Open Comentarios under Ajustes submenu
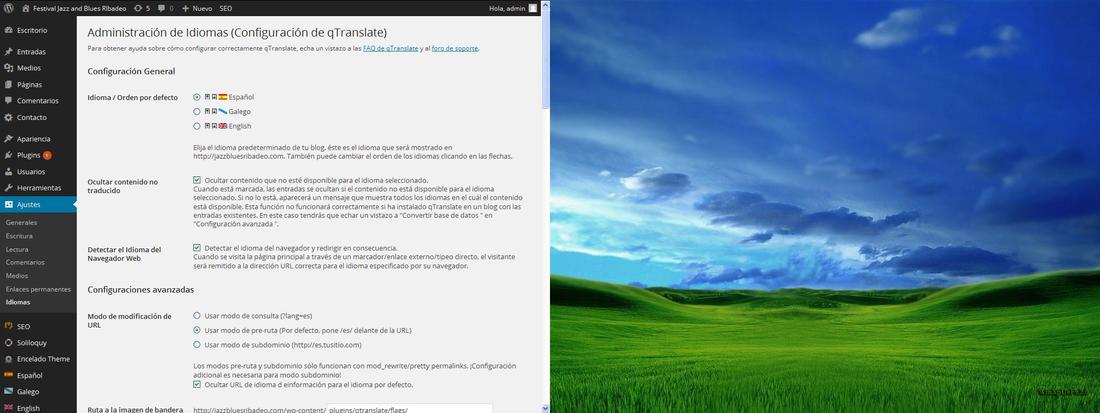This screenshot has height=413, width=1100. coord(25,262)
